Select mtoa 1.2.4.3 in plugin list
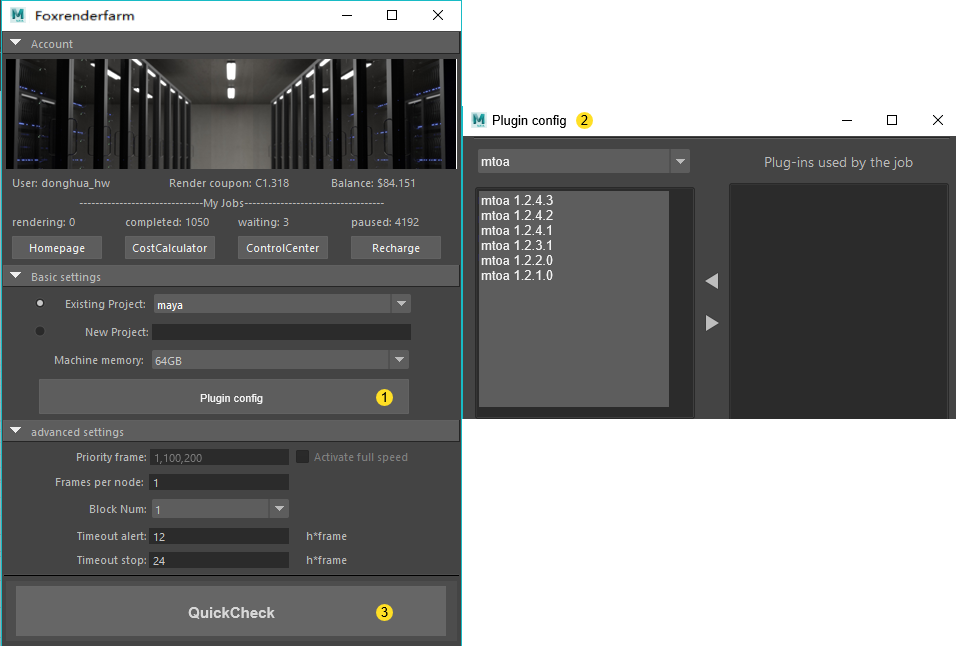The height and width of the screenshot is (646, 956). coord(516,201)
